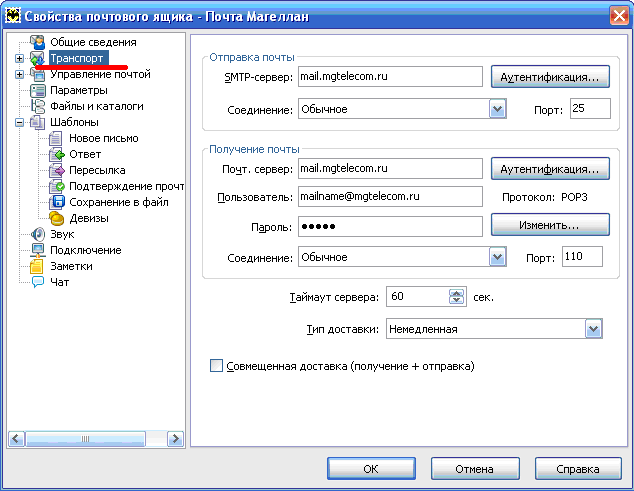Expand the Управление почтой tree node
634x491 pixels.
tap(19, 74)
